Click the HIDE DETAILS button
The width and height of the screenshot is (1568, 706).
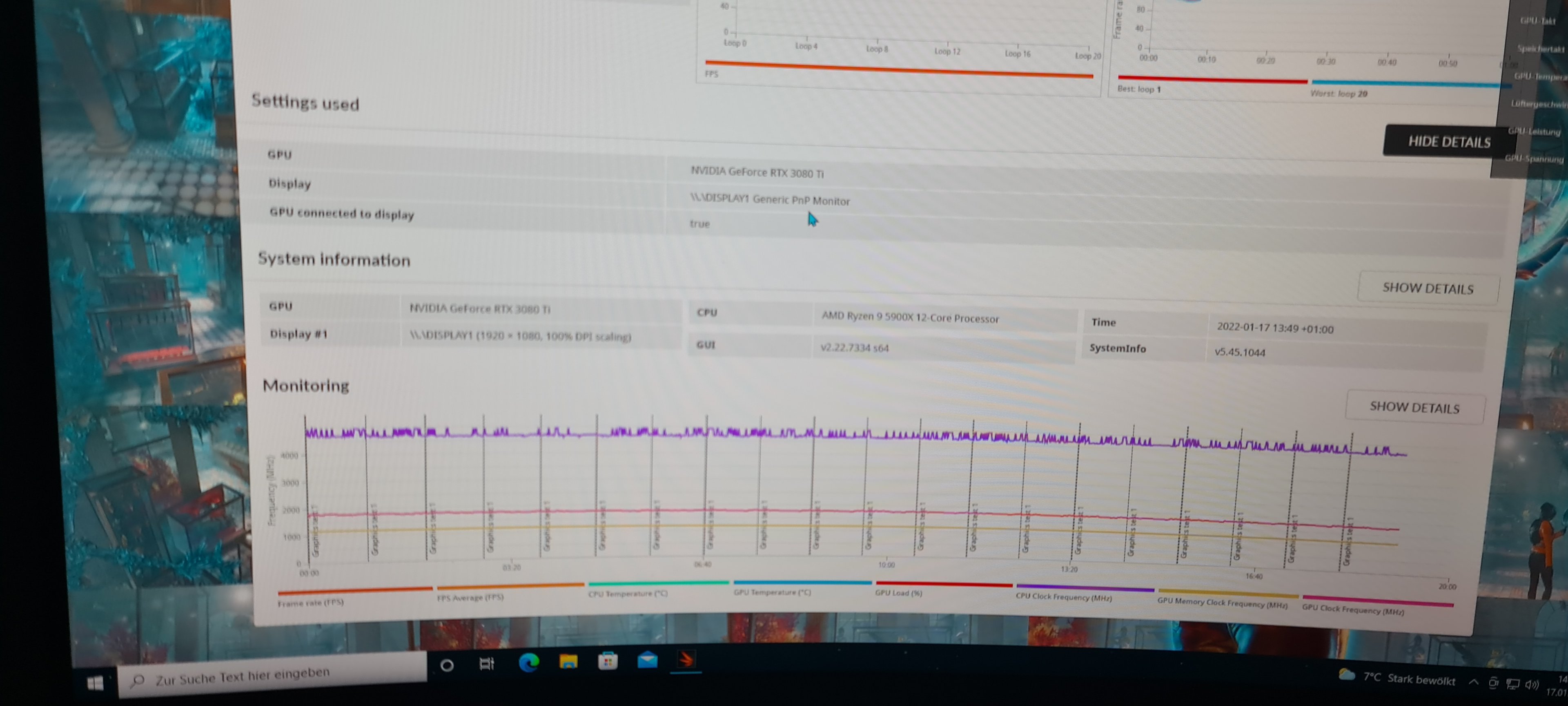click(1449, 142)
